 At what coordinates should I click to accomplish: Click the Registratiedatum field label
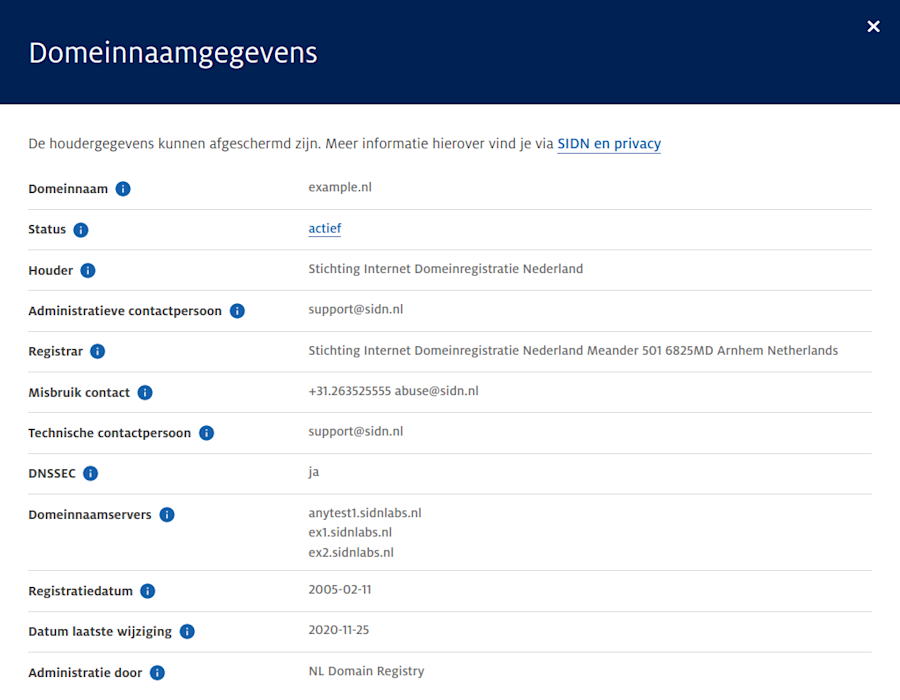(x=80, y=591)
